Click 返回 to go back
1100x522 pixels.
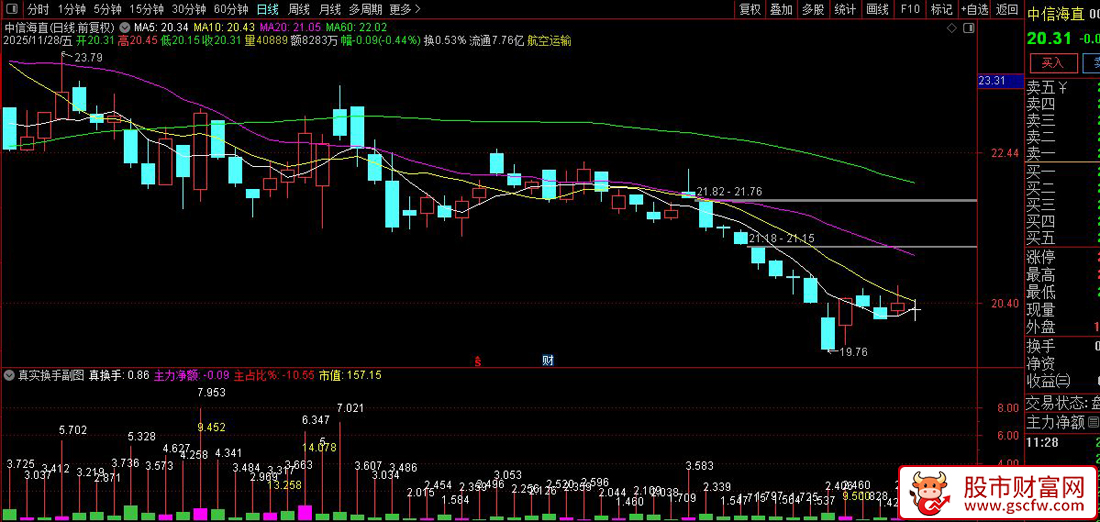pos(1007,9)
